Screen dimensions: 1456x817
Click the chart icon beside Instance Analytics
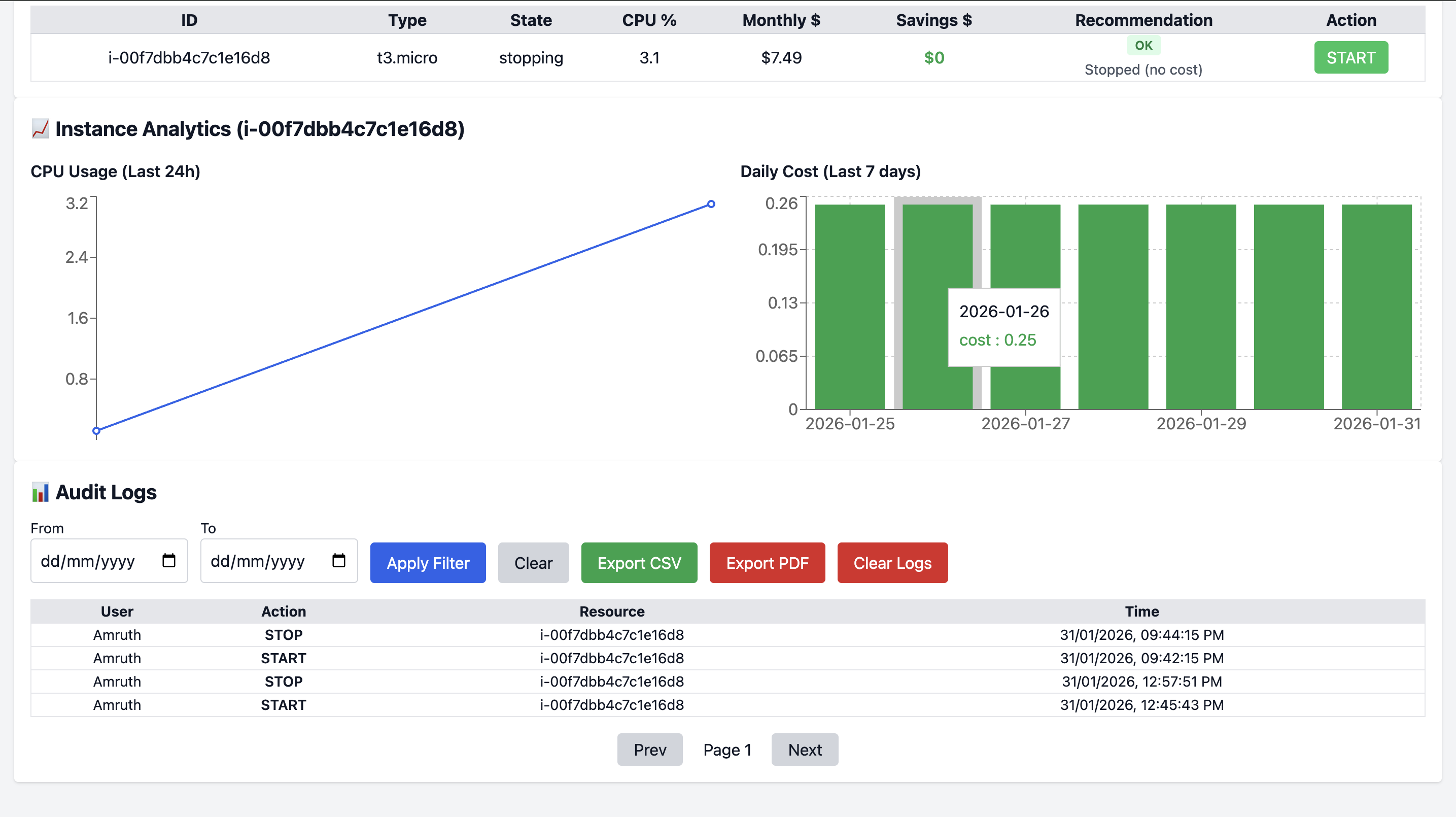coord(40,129)
